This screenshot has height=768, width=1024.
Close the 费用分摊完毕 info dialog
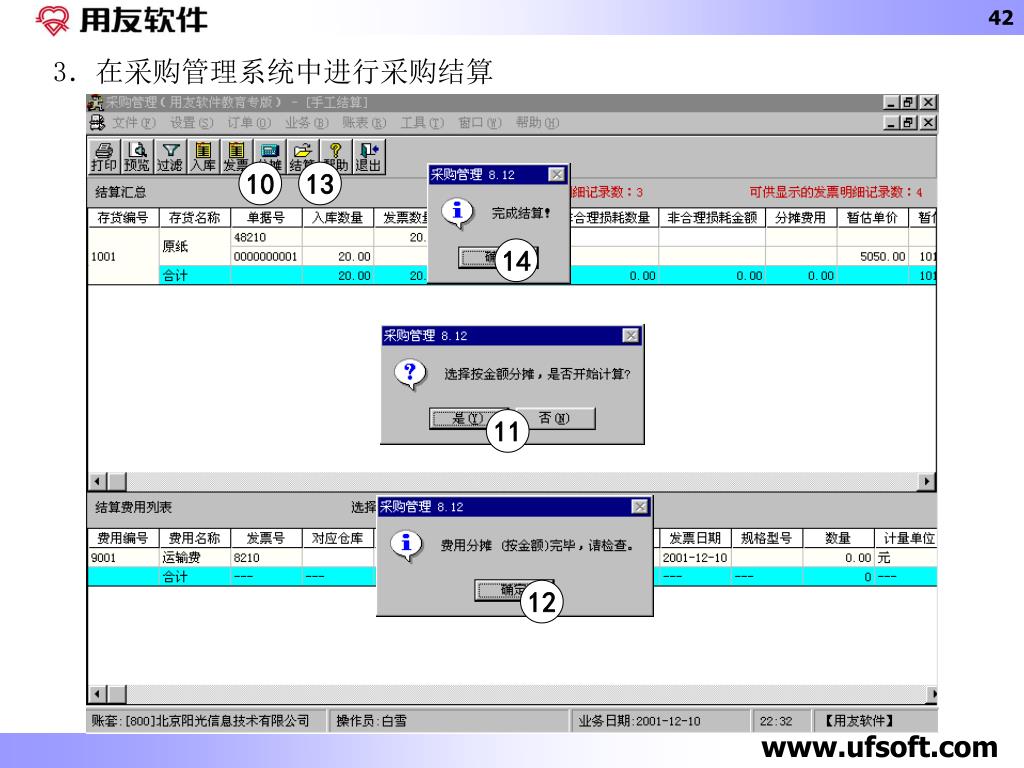coord(640,507)
